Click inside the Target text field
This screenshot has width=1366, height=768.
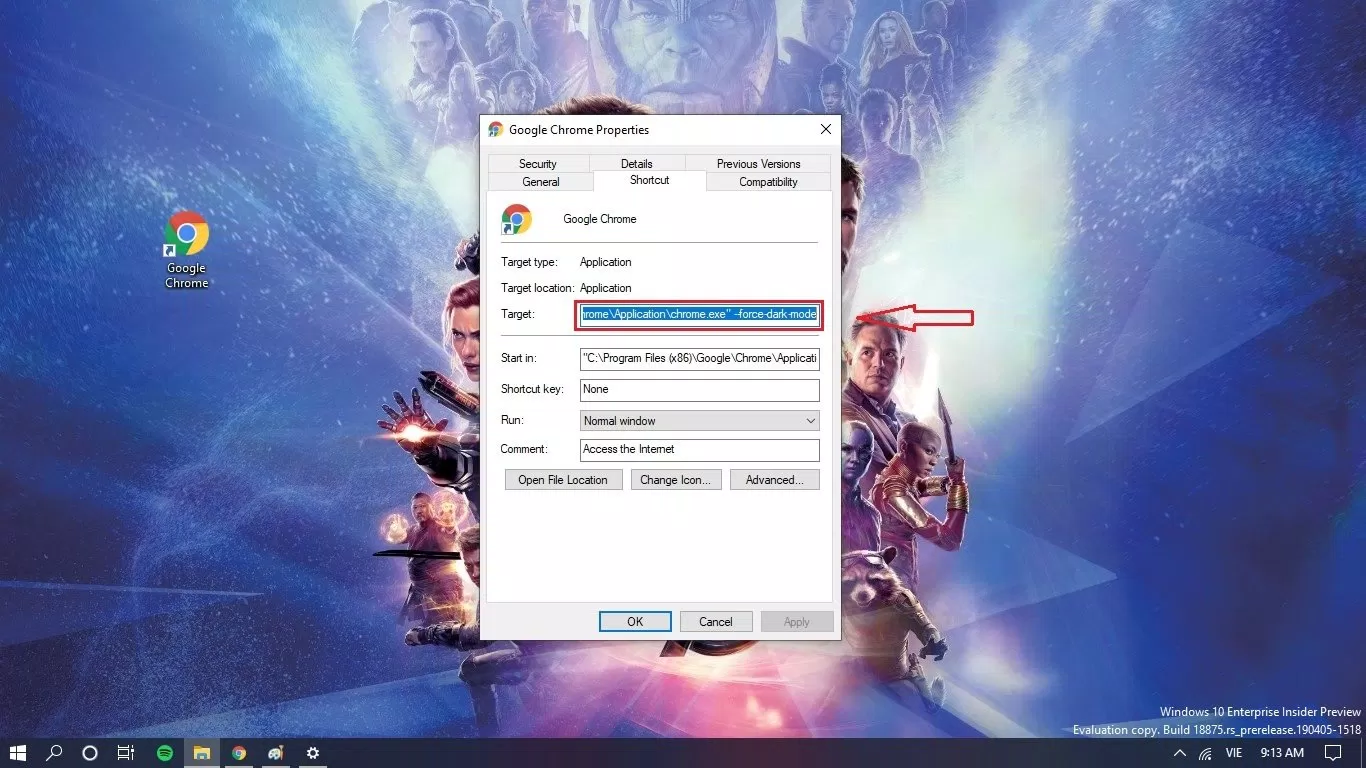click(700, 315)
